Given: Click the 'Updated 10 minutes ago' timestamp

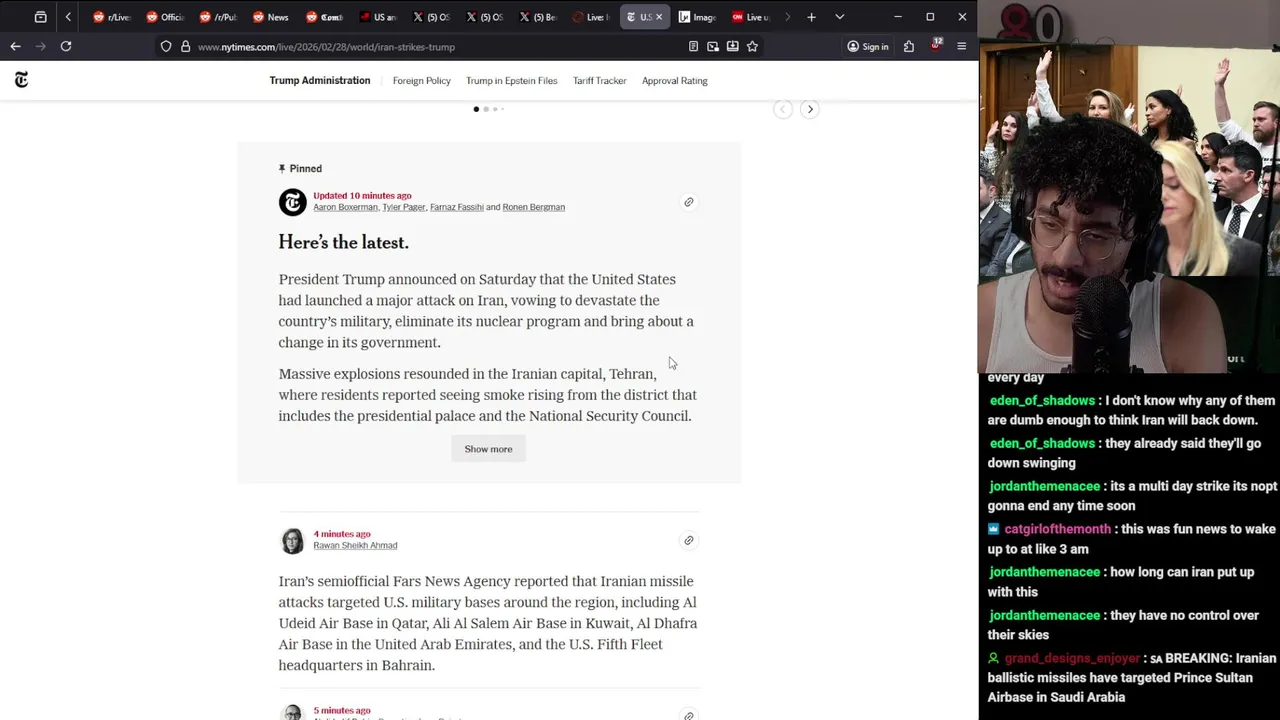Looking at the screenshot, I should (x=362, y=196).
